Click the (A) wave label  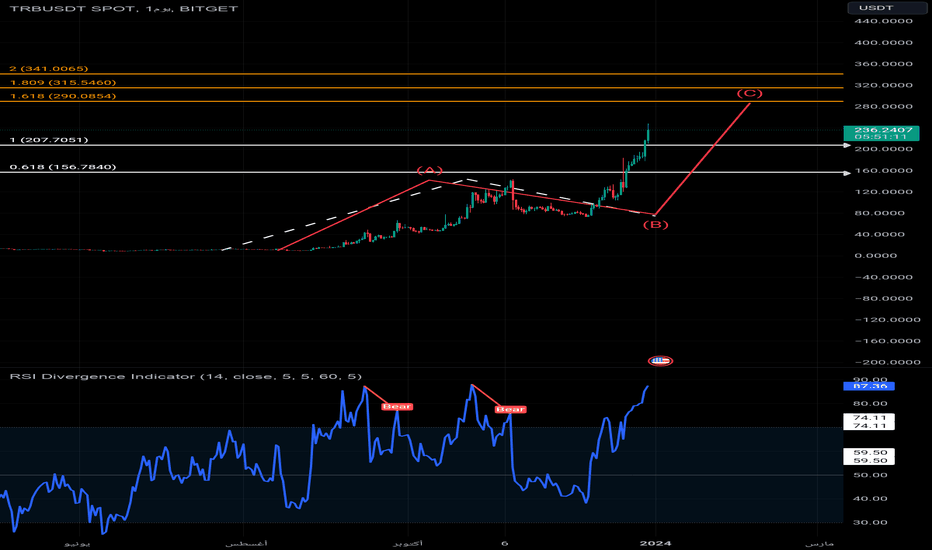[x=430, y=171]
